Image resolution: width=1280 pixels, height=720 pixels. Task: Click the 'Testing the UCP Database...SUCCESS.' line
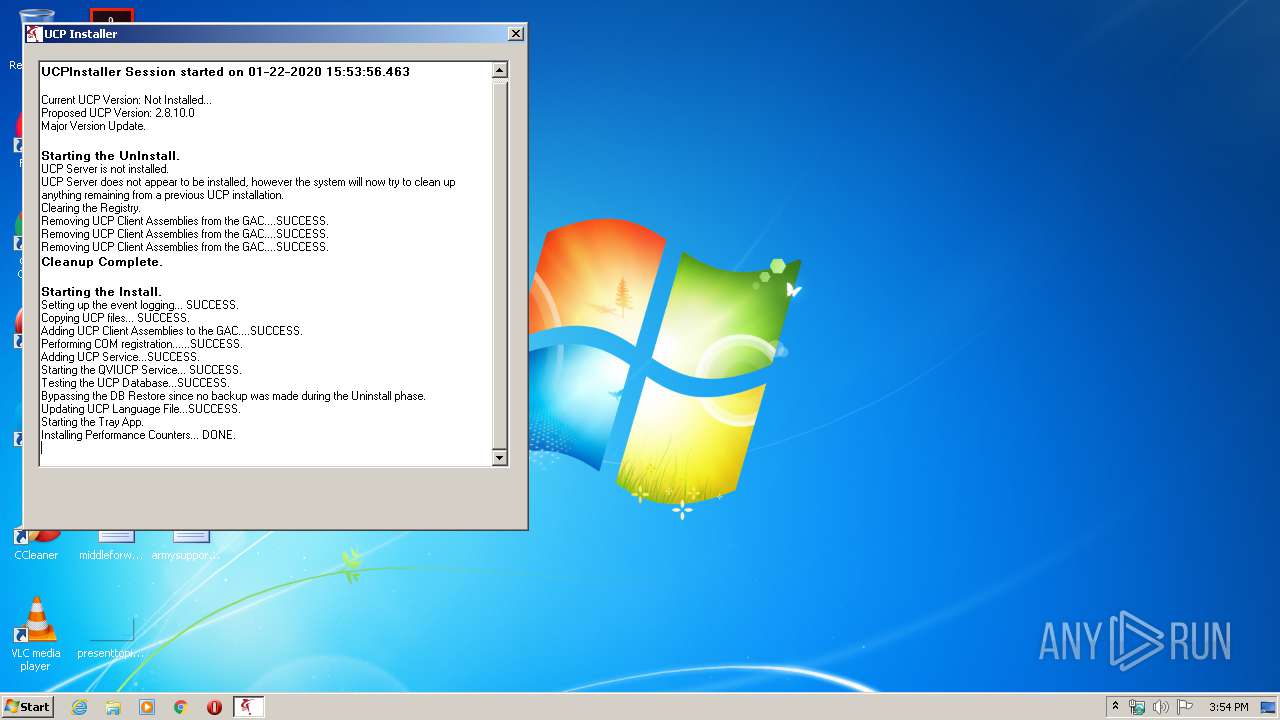(135, 383)
